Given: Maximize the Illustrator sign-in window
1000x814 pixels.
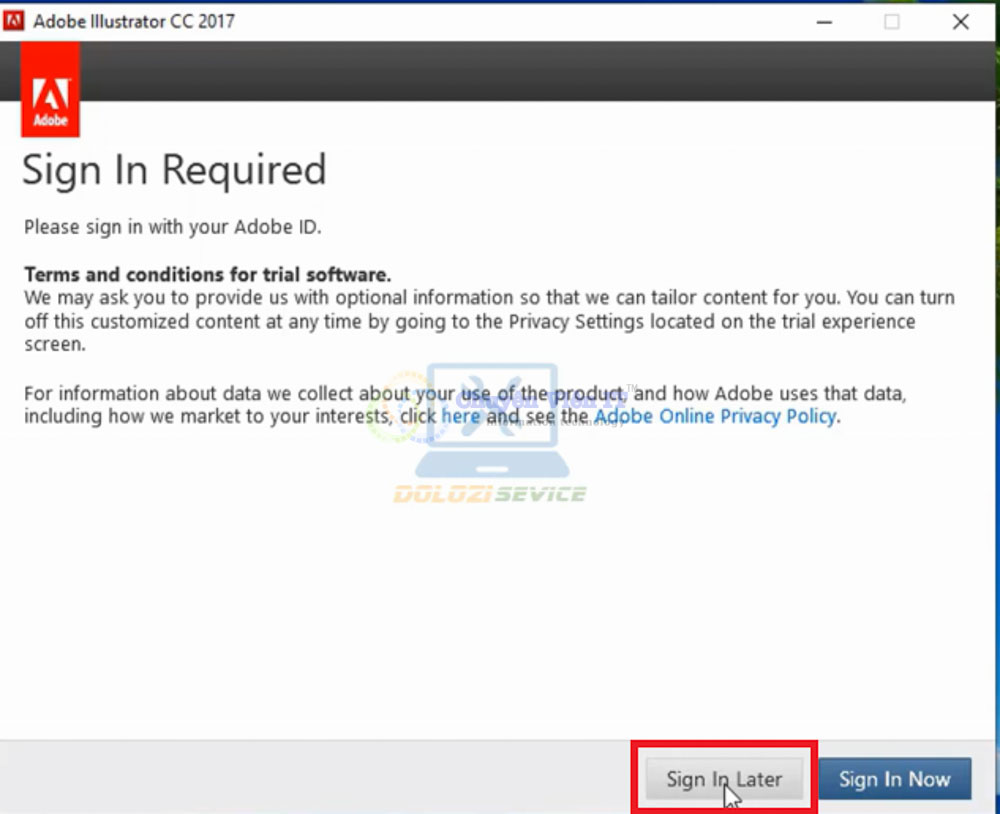Looking at the screenshot, I should click(x=891, y=21).
